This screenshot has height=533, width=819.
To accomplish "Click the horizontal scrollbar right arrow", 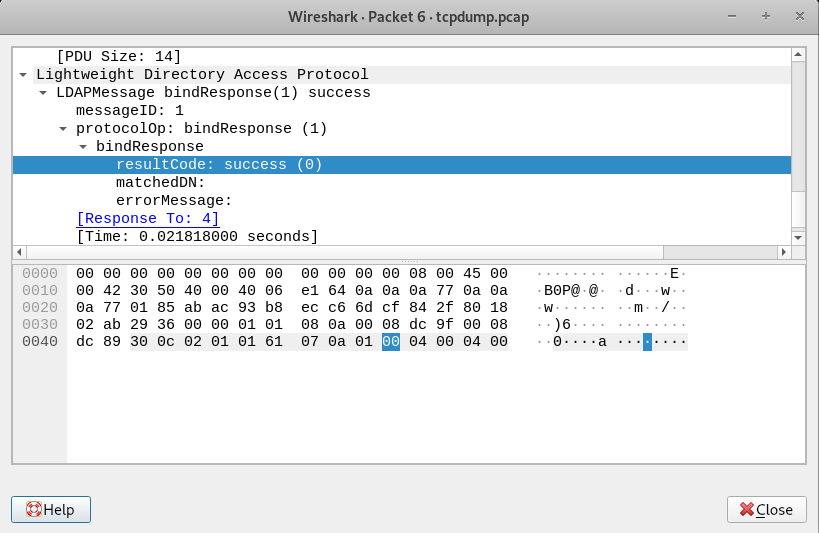I will (783, 252).
